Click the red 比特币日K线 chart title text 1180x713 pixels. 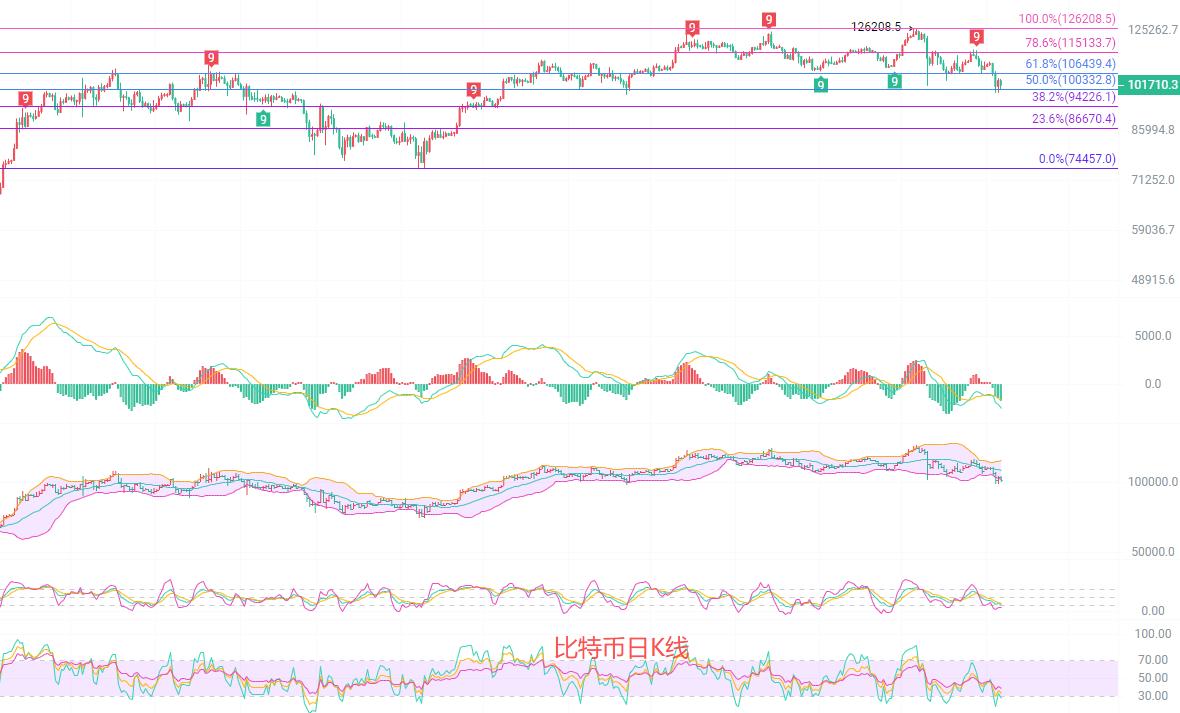621,648
